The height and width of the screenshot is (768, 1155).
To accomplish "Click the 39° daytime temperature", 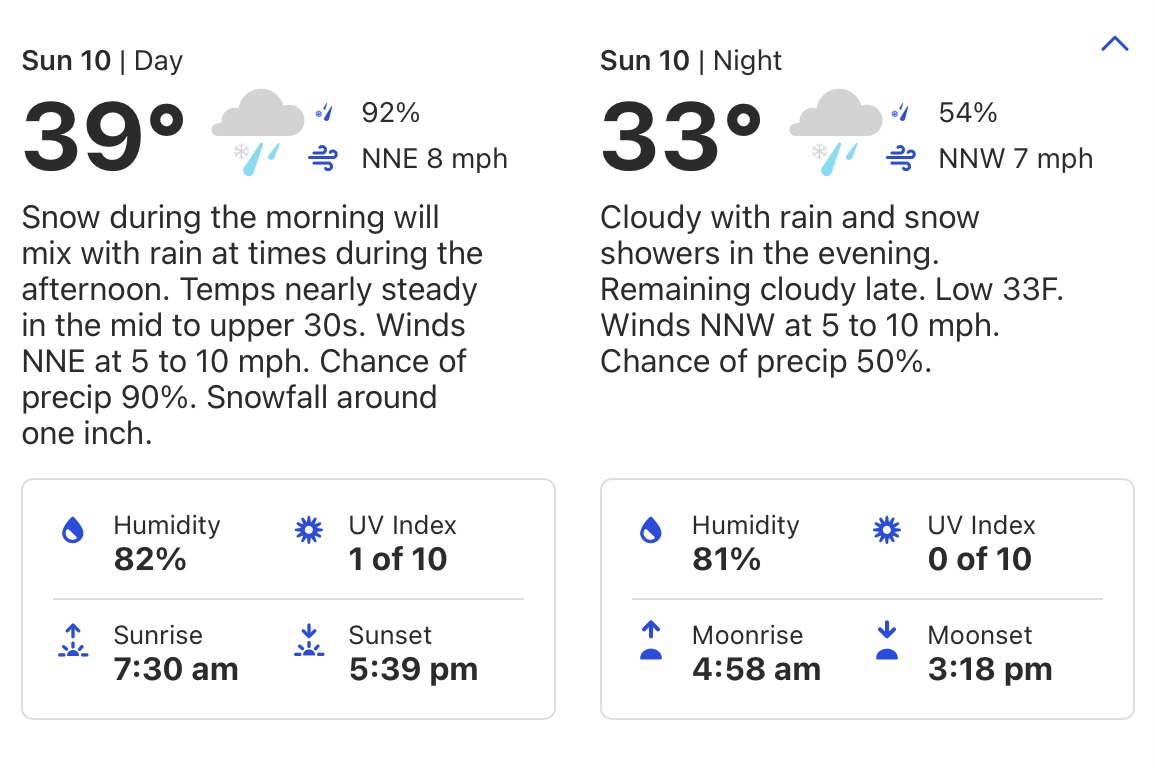I will (x=104, y=135).
